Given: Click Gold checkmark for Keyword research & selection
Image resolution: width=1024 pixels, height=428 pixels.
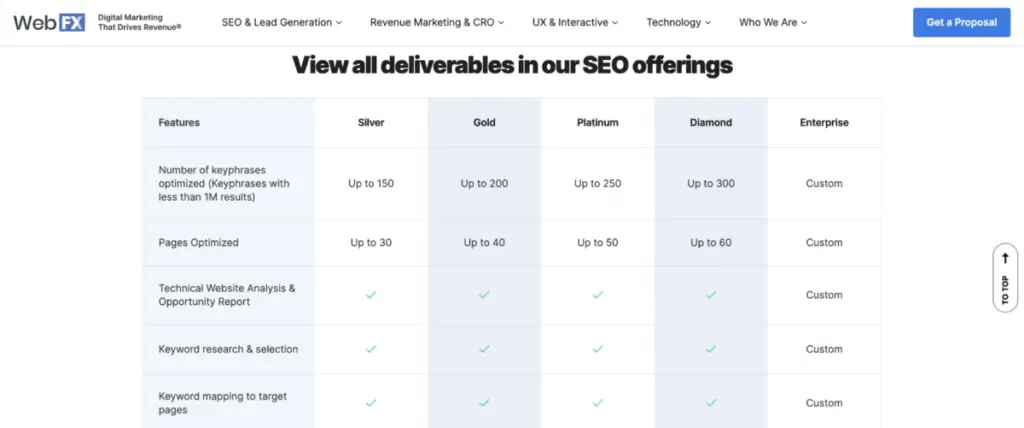Looking at the screenshot, I should tap(484, 349).
